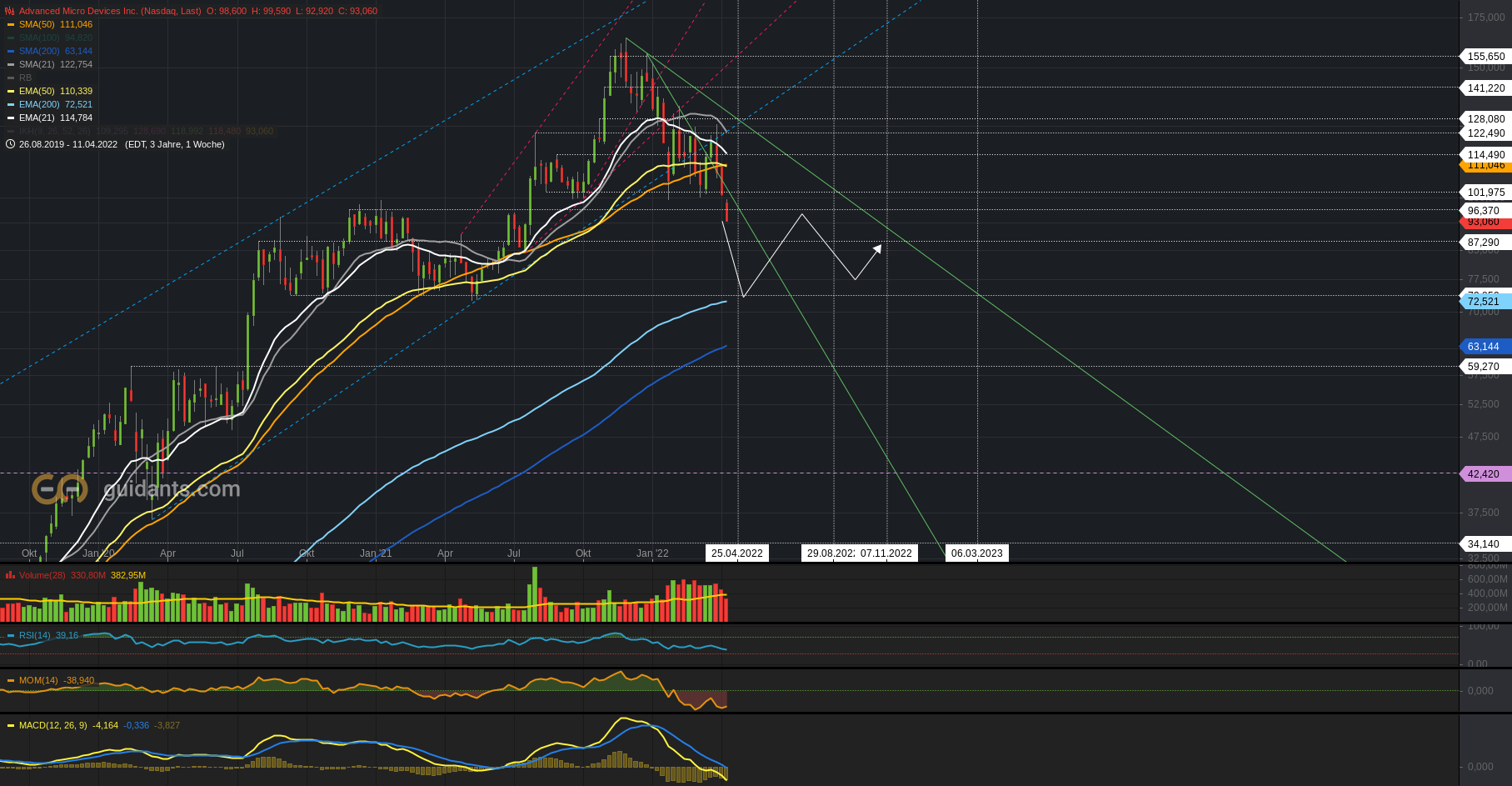The image size is (1512, 786).
Task: Open the (EDT, 3 Jahre, 1 Woche) period setting
Action: [175, 144]
